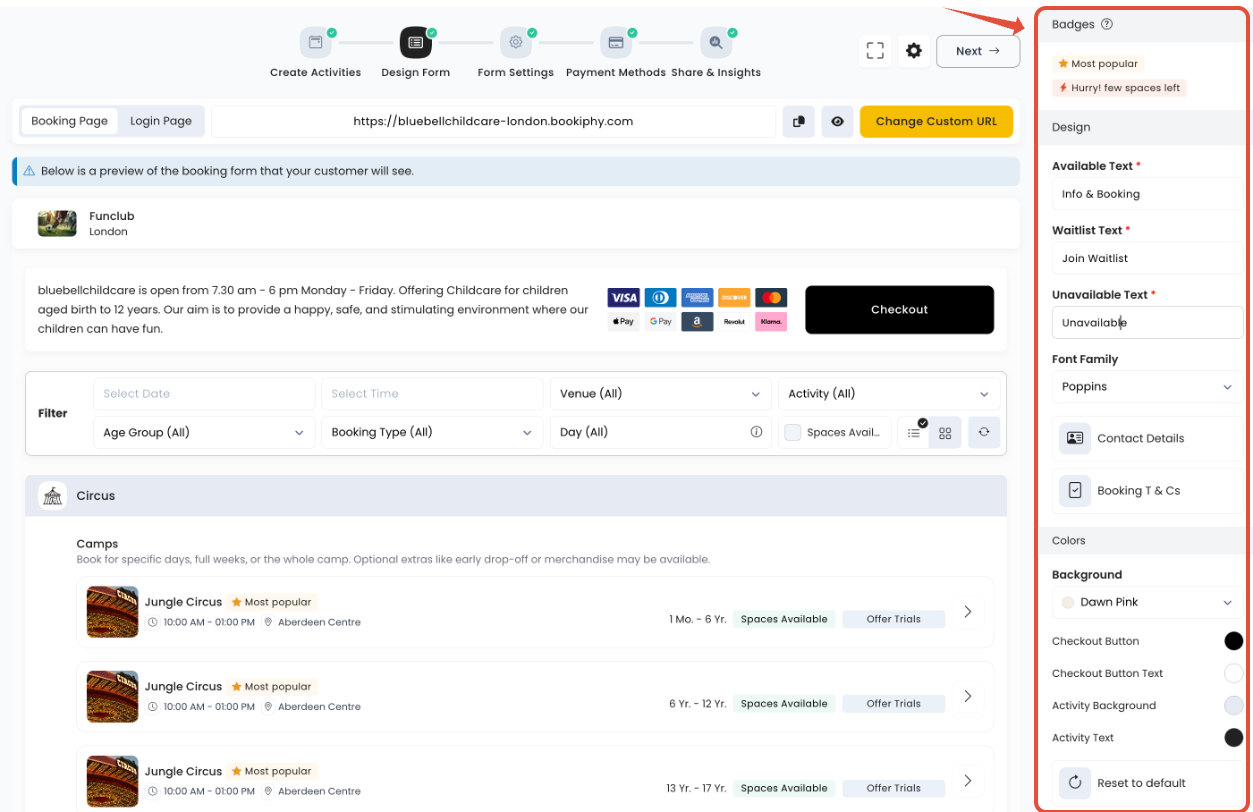Click the Booking T & Cs document icon
The width and height of the screenshot is (1253, 812).
click(x=1075, y=490)
